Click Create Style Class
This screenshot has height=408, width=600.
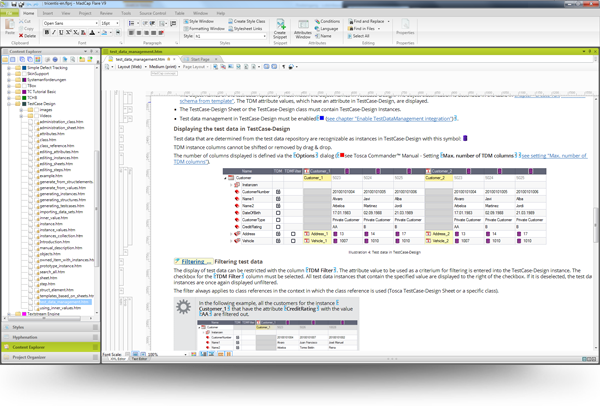246,21
